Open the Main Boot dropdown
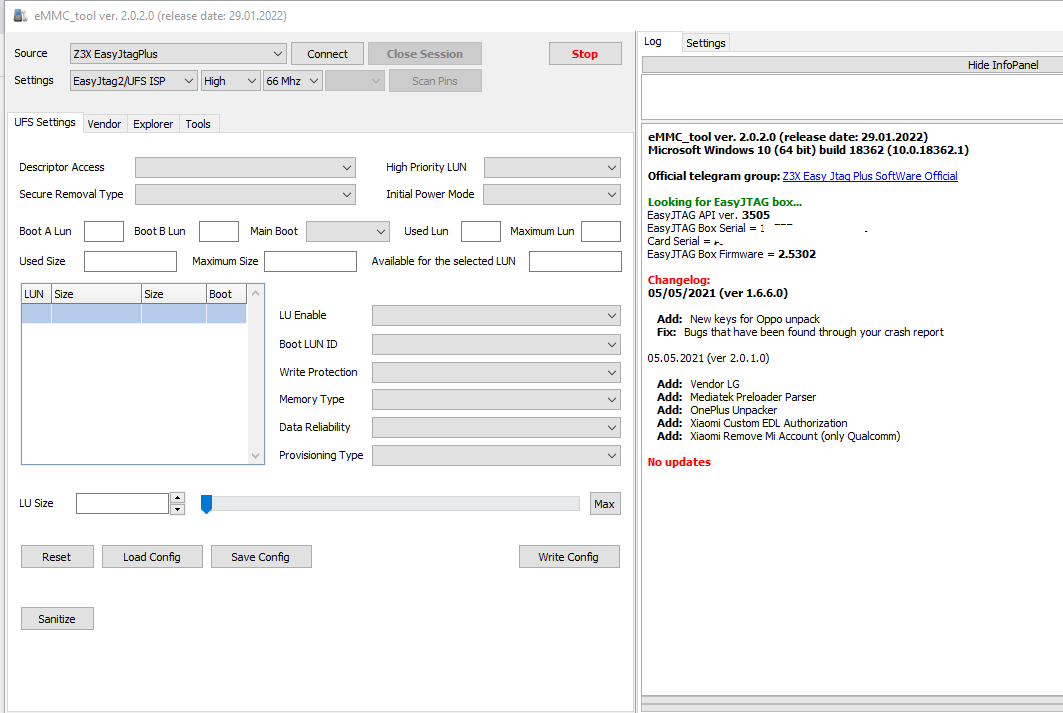Viewport: 1063px width, 713px height. pyautogui.click(x=348, y=231)
